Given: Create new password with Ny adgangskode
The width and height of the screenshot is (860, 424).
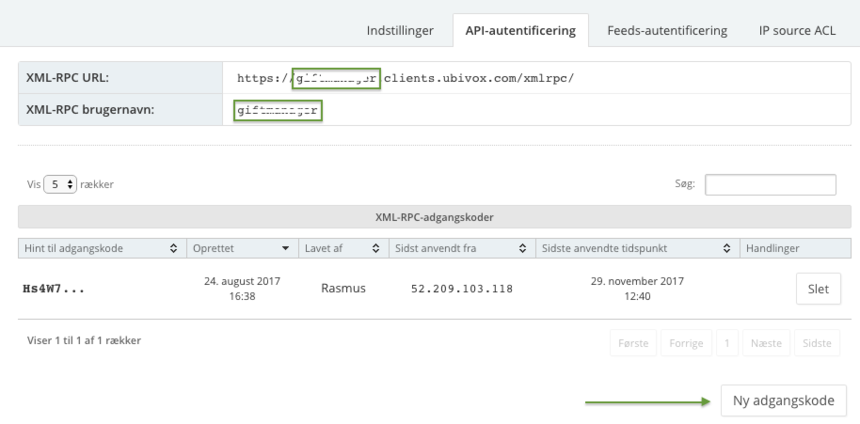Looking at the screenshot, I should click(x=783, y=400).
